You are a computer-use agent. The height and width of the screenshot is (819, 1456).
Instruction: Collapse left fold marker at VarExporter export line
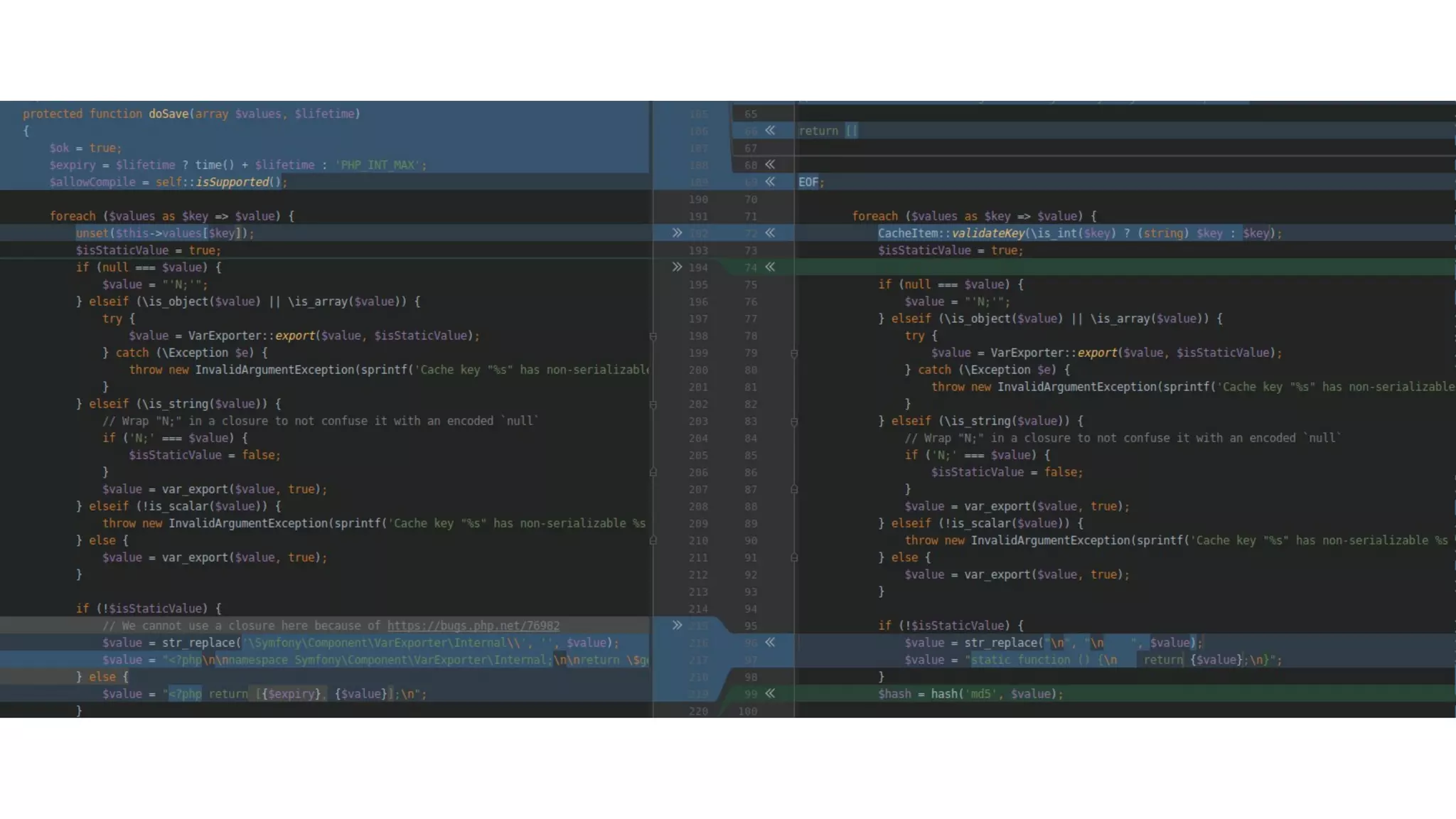[x=653, y=336]
